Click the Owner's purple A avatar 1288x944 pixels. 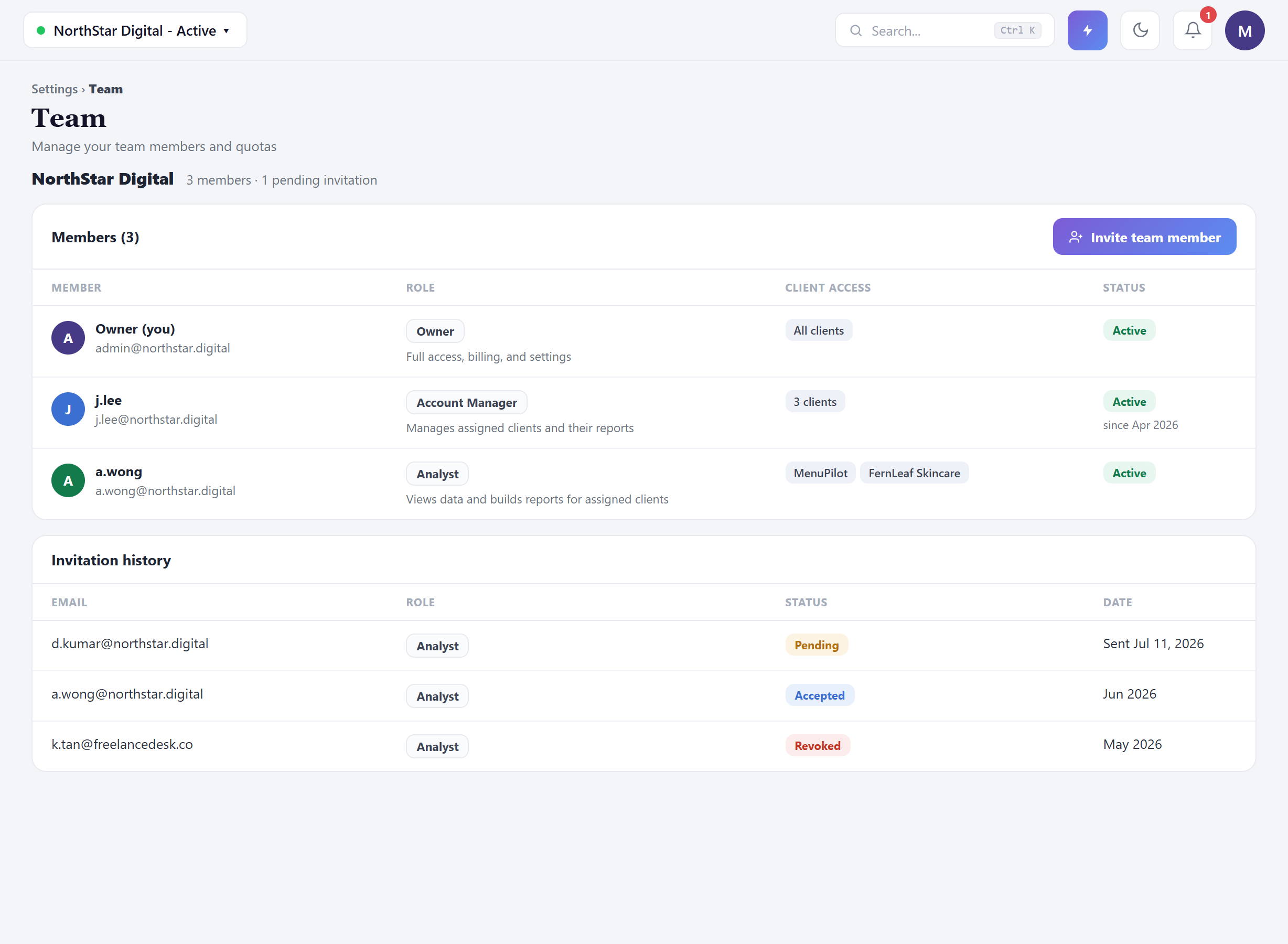click(x=68, y=338)
